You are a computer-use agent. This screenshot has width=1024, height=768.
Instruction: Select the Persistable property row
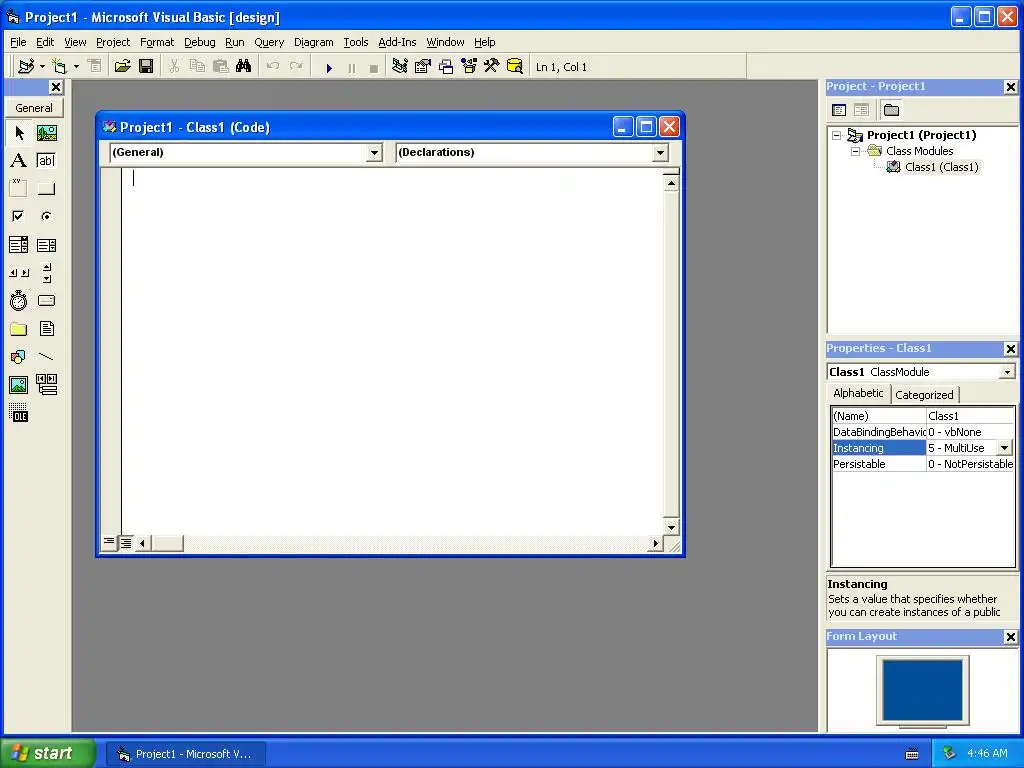pyautogui.click(x=923, y=464)
